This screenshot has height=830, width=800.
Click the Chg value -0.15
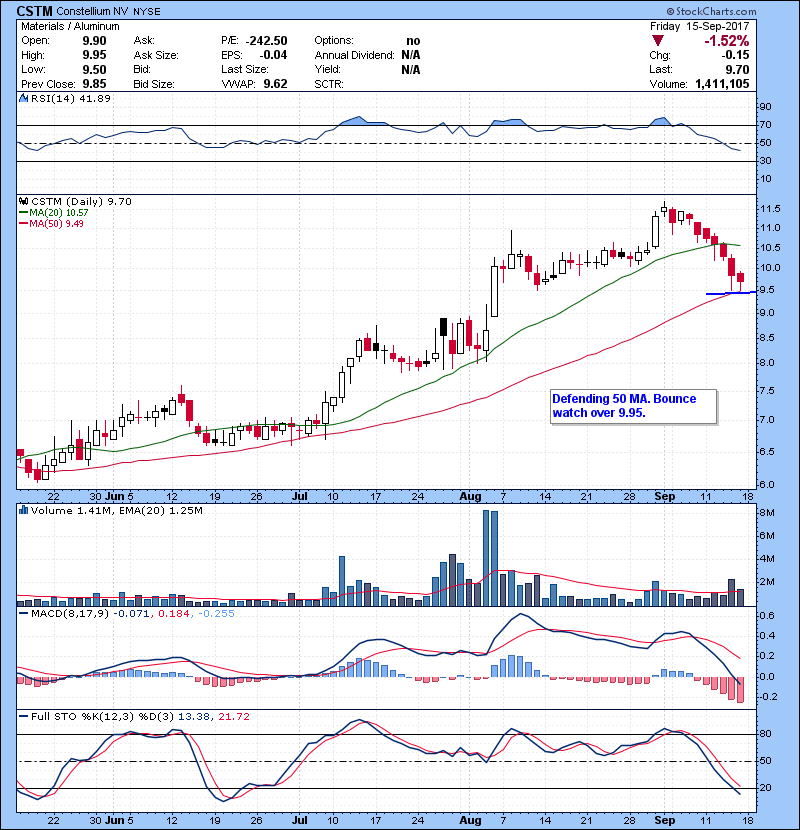(735, 55)
